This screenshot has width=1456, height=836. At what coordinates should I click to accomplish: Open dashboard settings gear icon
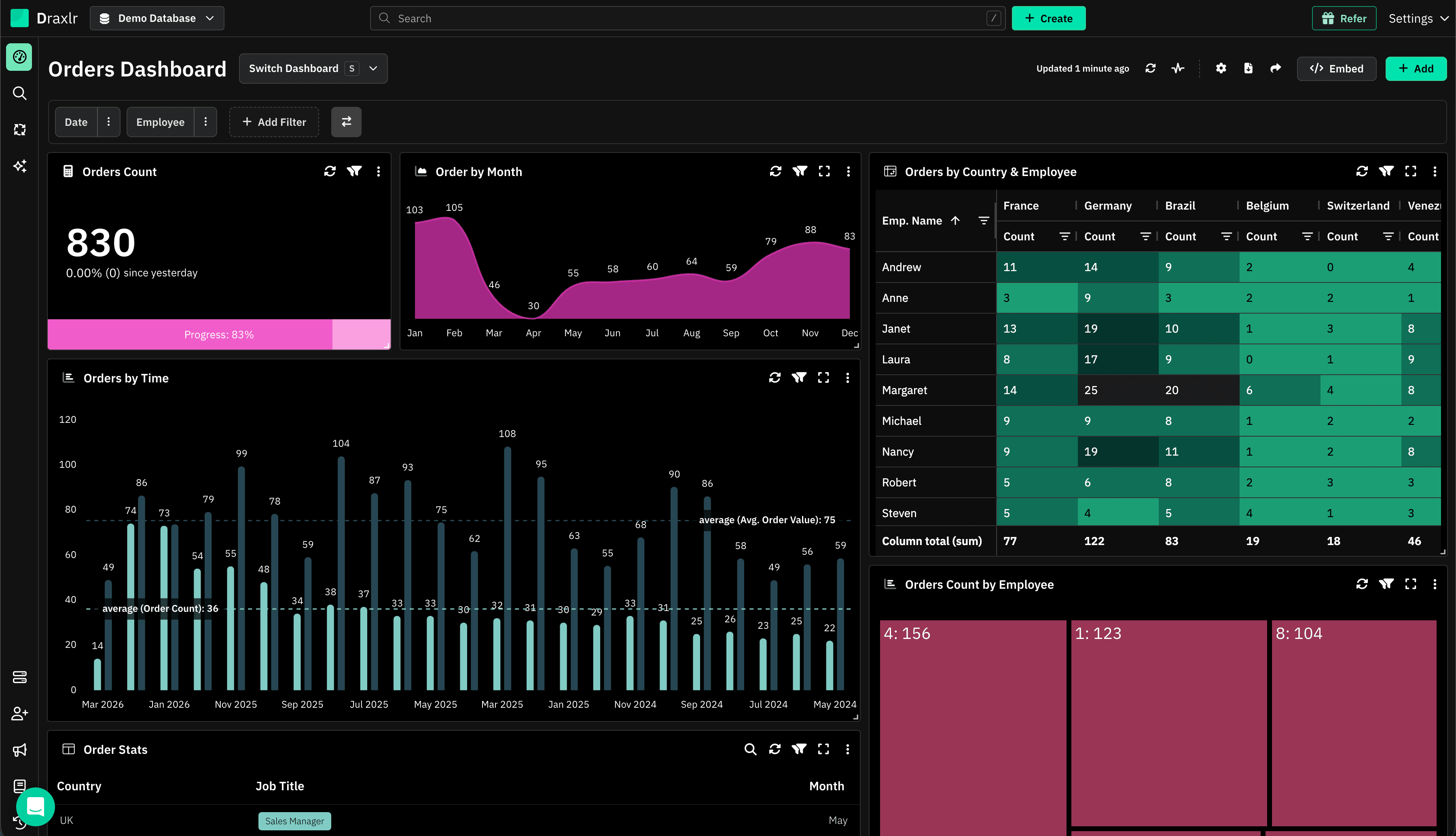[1221, 68]
